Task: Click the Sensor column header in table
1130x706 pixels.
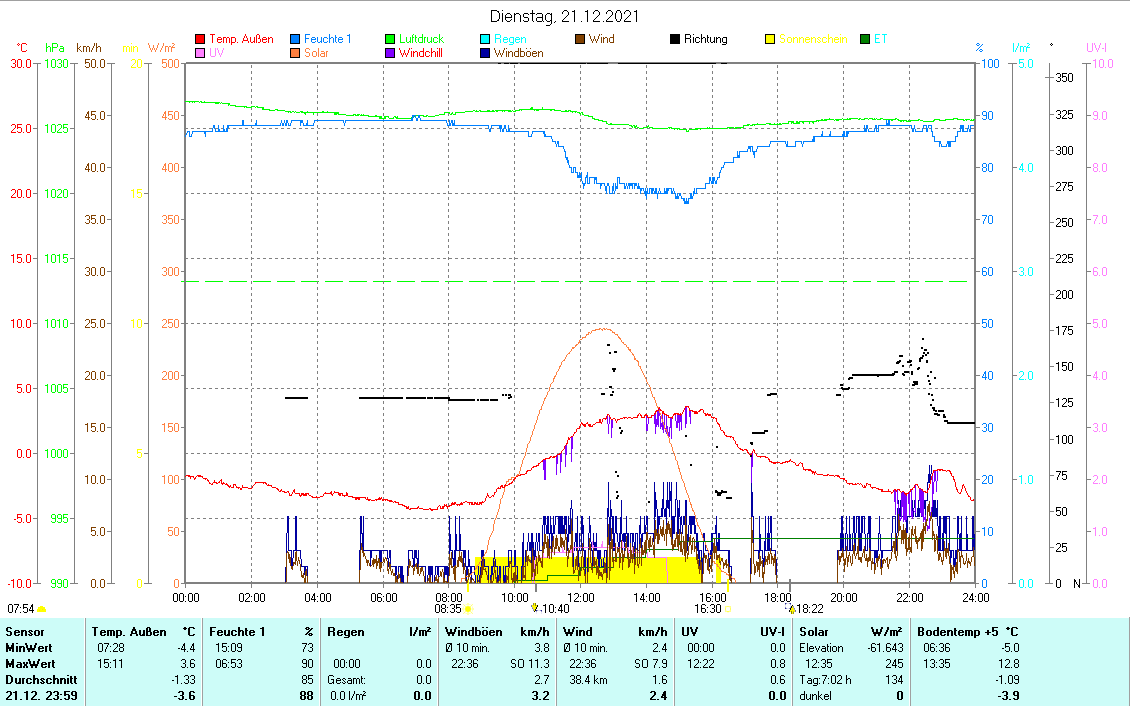Action: point(25,632)
